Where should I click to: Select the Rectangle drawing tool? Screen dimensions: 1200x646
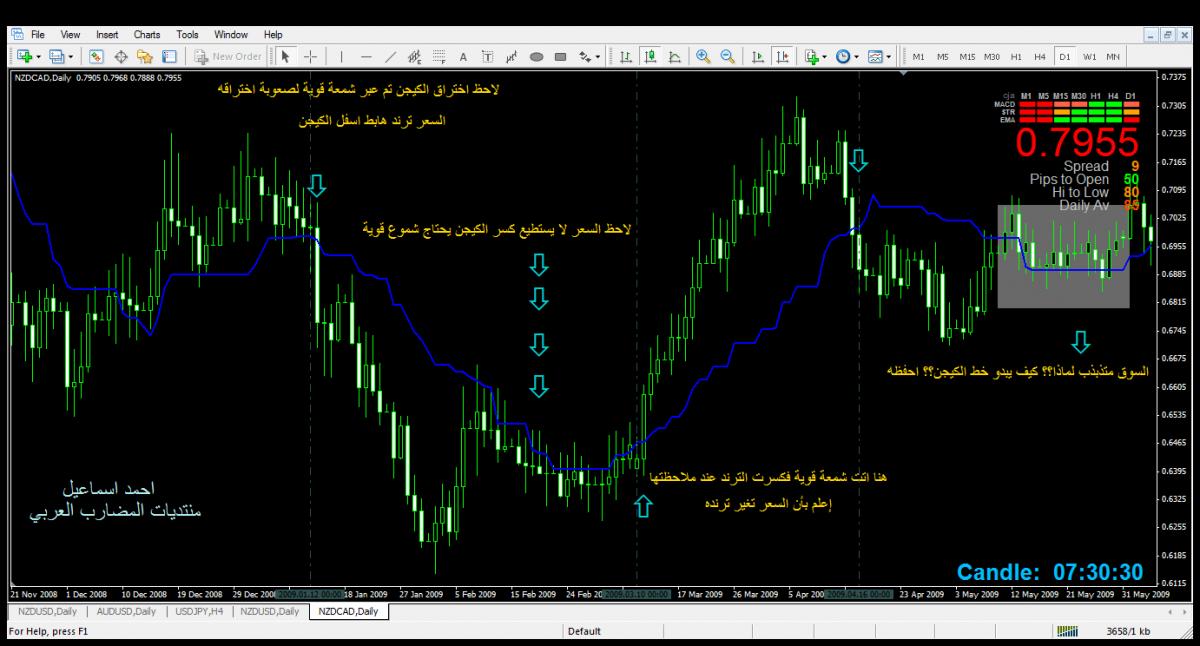560,57
